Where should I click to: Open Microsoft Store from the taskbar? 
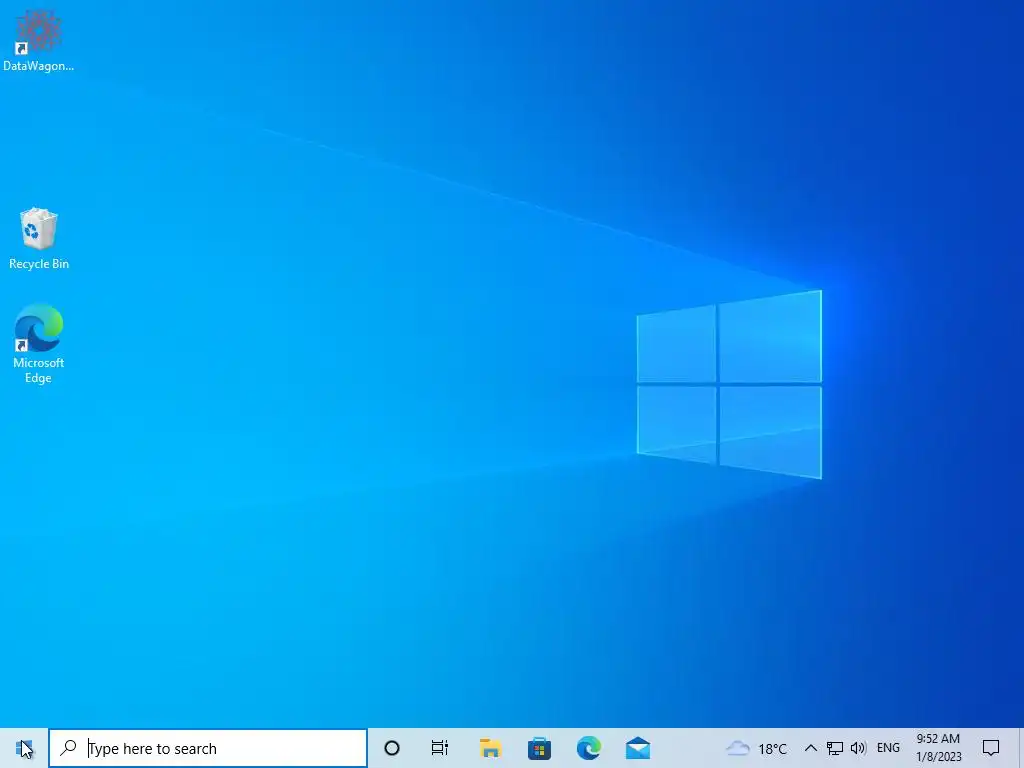[x=539, y=748]
